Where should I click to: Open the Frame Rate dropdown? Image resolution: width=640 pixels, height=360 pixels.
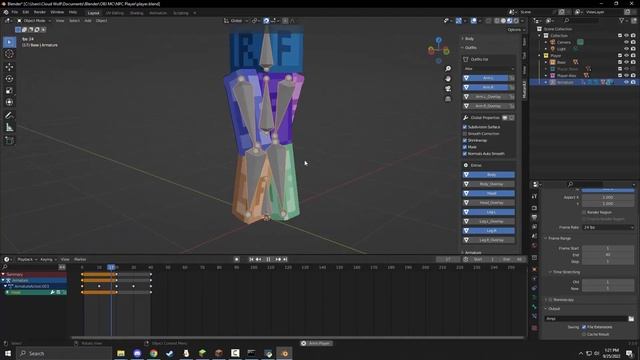[x=608, y=227]
